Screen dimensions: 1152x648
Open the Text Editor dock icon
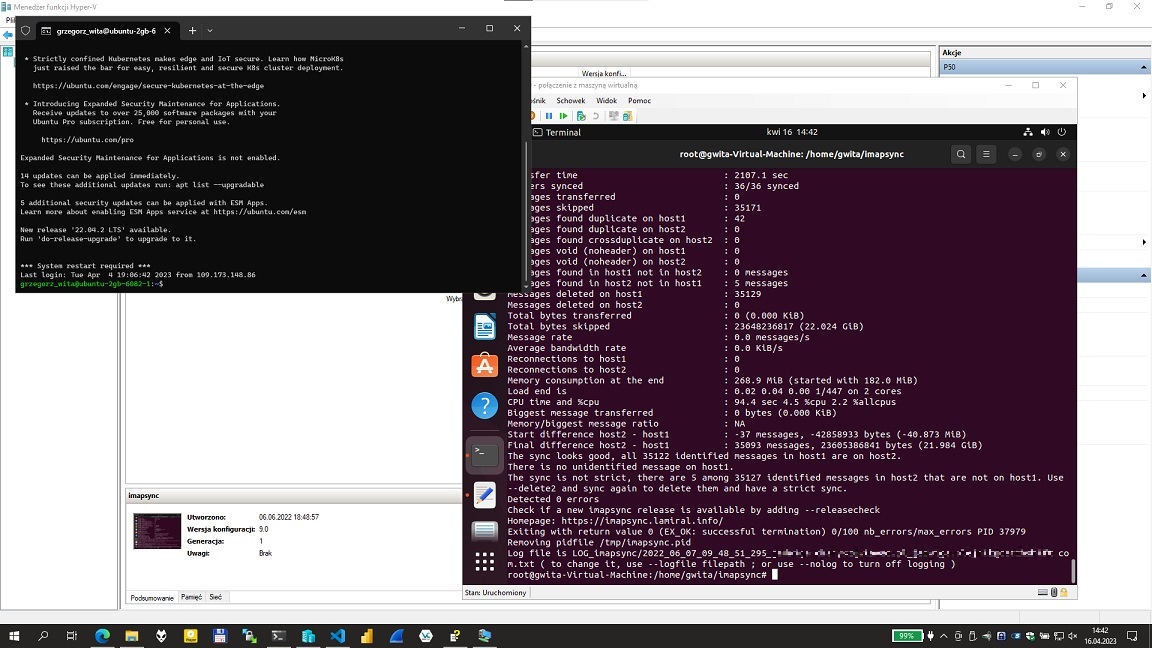[x=485, y=494]
